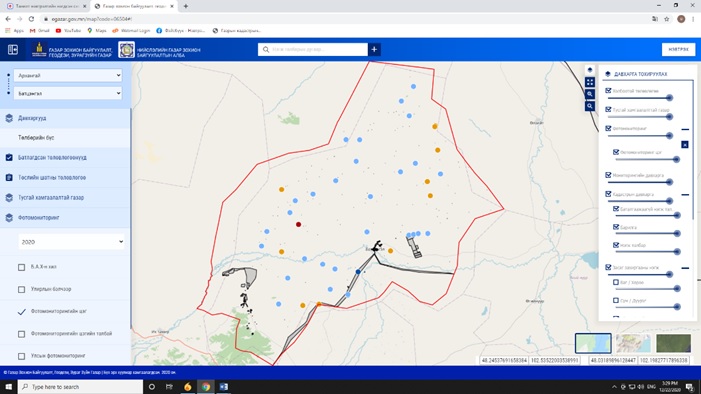Bookmark this page with the star icon
This screenshot has width=701, height=394.
click(667, 19)
